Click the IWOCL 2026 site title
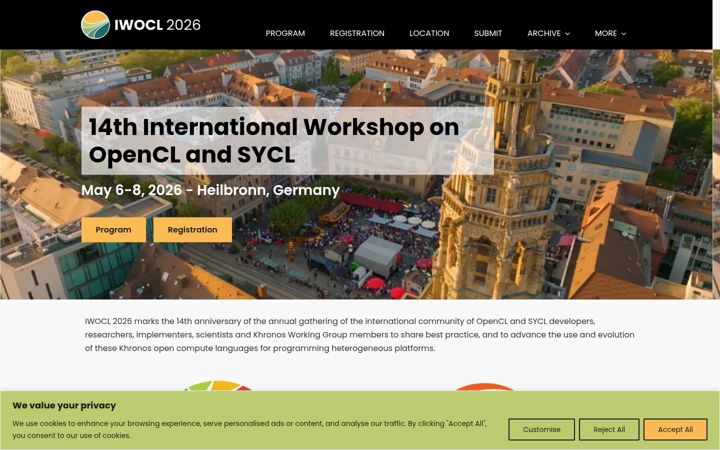This screenshot has height=450, width=720. coord(158,25)
